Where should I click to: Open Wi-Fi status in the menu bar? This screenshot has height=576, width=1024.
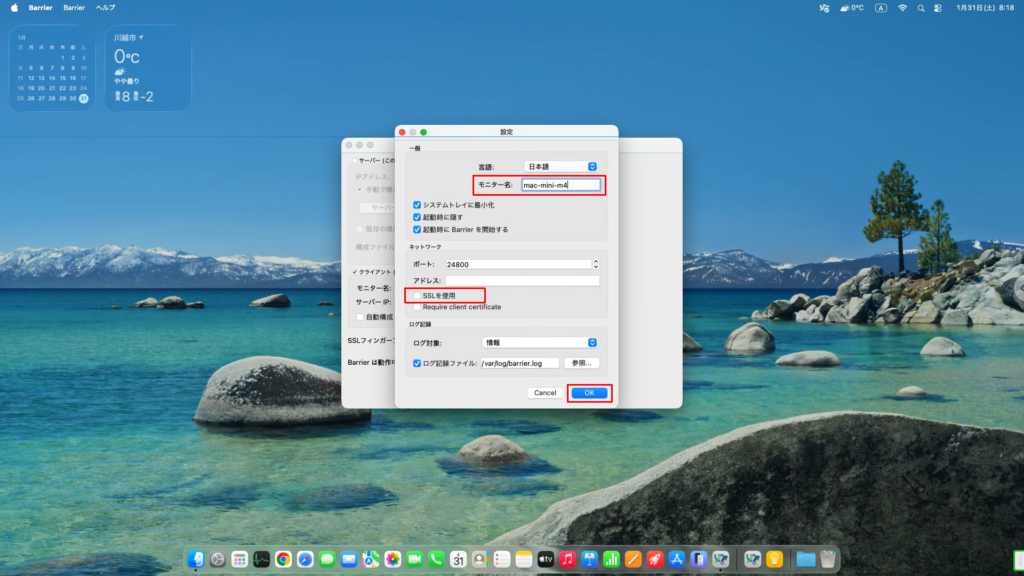(x=902, y=7)
